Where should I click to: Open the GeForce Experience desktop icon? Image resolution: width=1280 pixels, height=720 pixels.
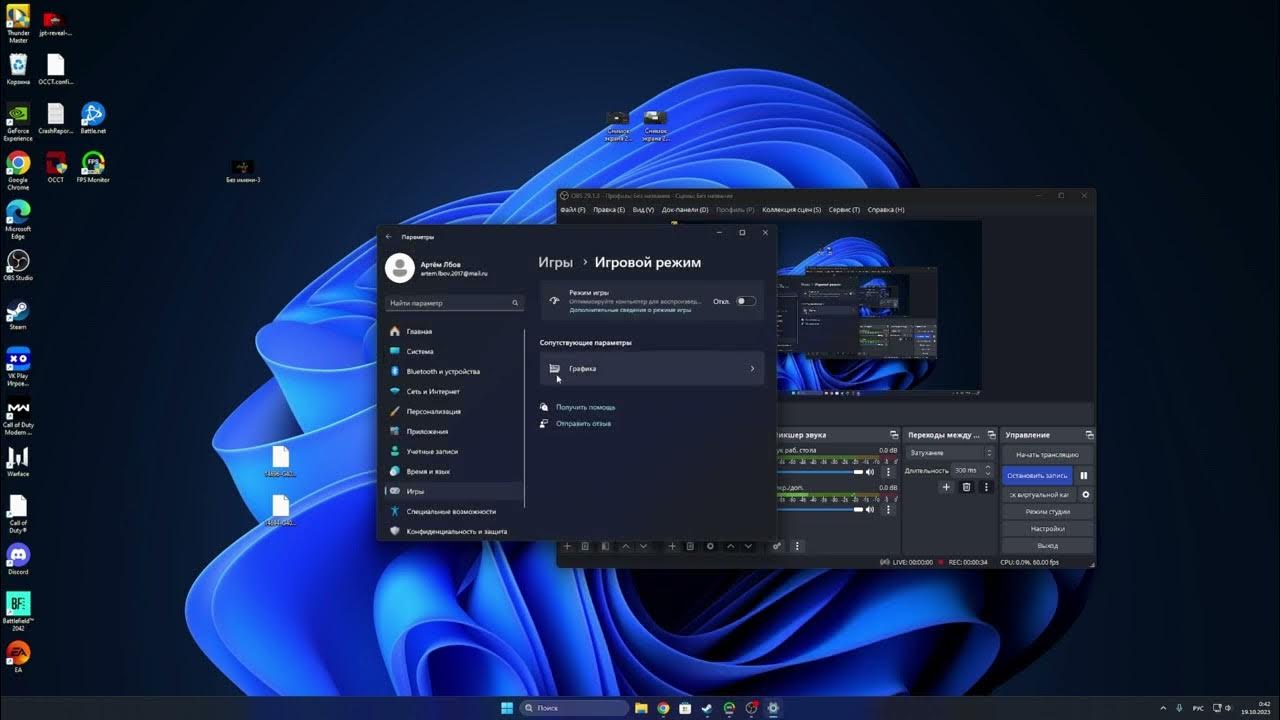point(18,122)
